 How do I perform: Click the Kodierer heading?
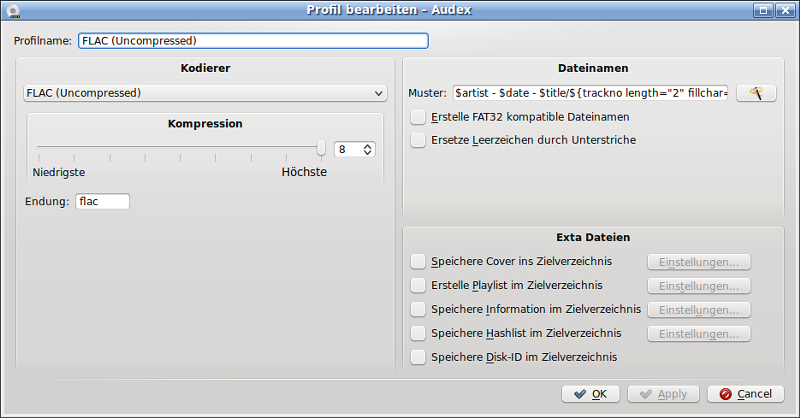[205, 68]
